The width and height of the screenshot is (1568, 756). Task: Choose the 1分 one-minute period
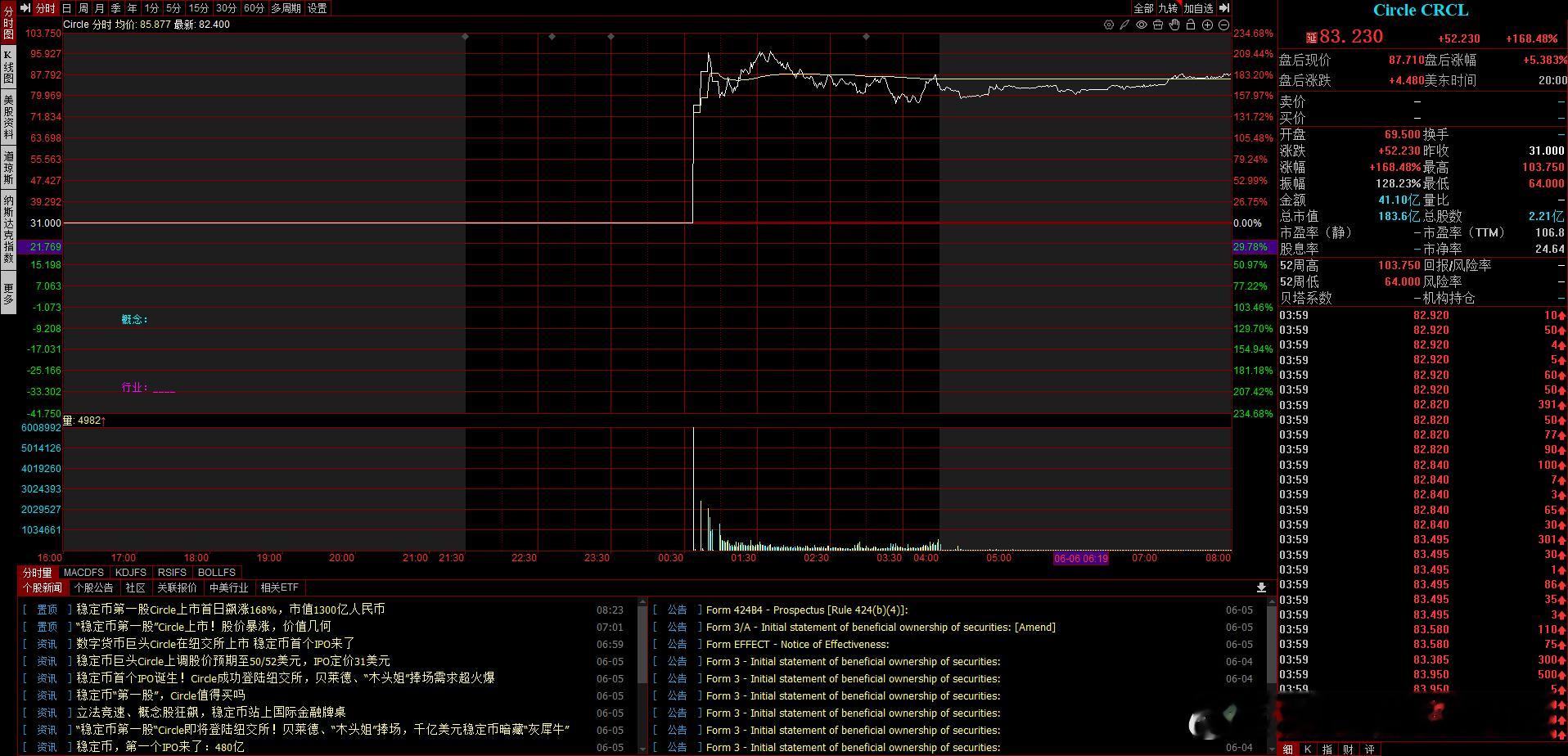(x=151, y=8)
